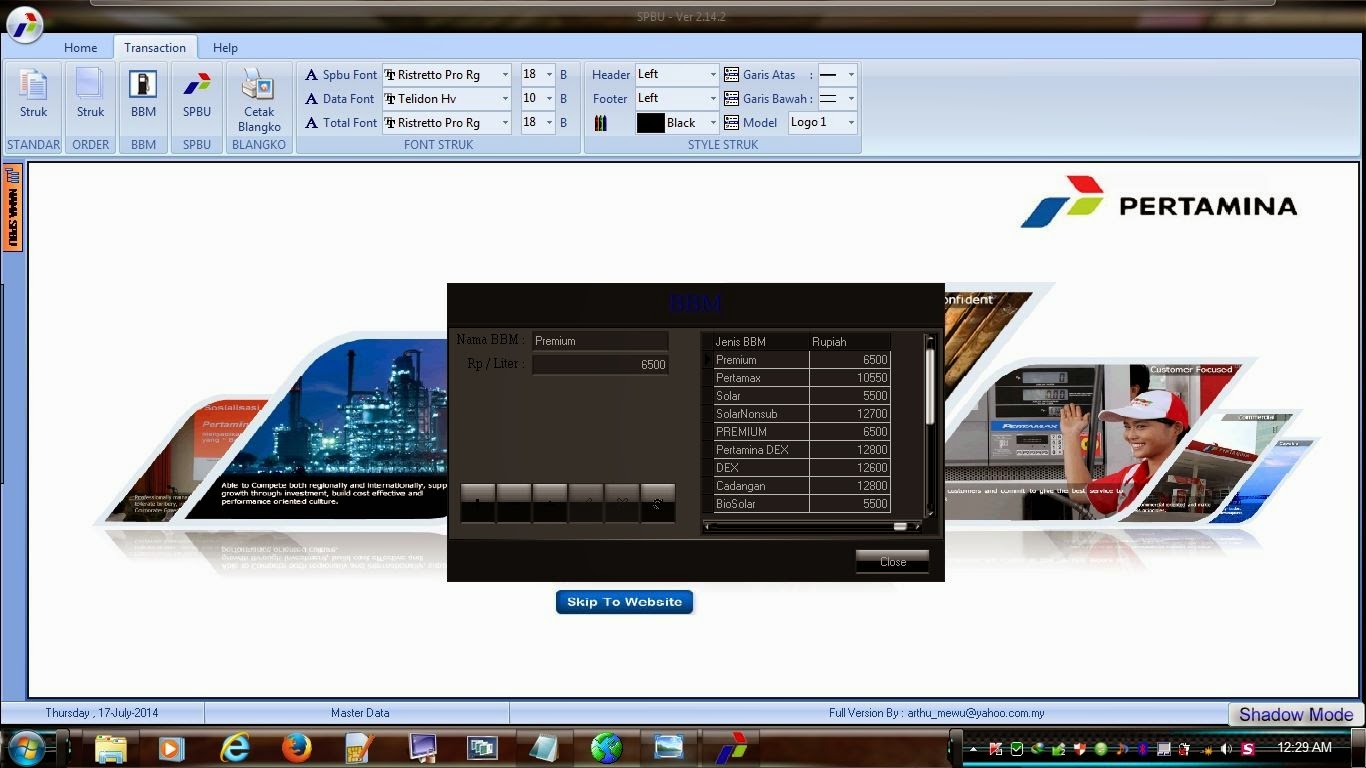Click the Garis Bawah line style icon
The height and width of the screenshot is (768, 1366).
point(731,99)
